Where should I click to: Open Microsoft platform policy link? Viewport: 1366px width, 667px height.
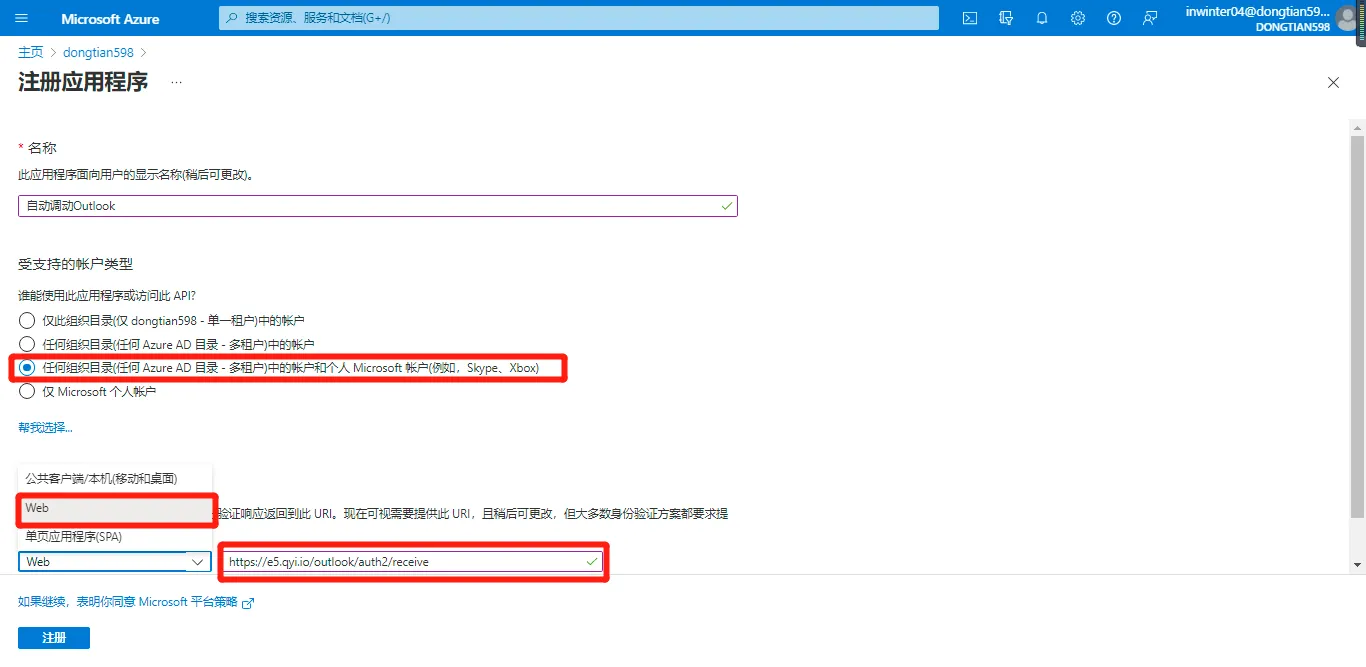click(136, 602)
